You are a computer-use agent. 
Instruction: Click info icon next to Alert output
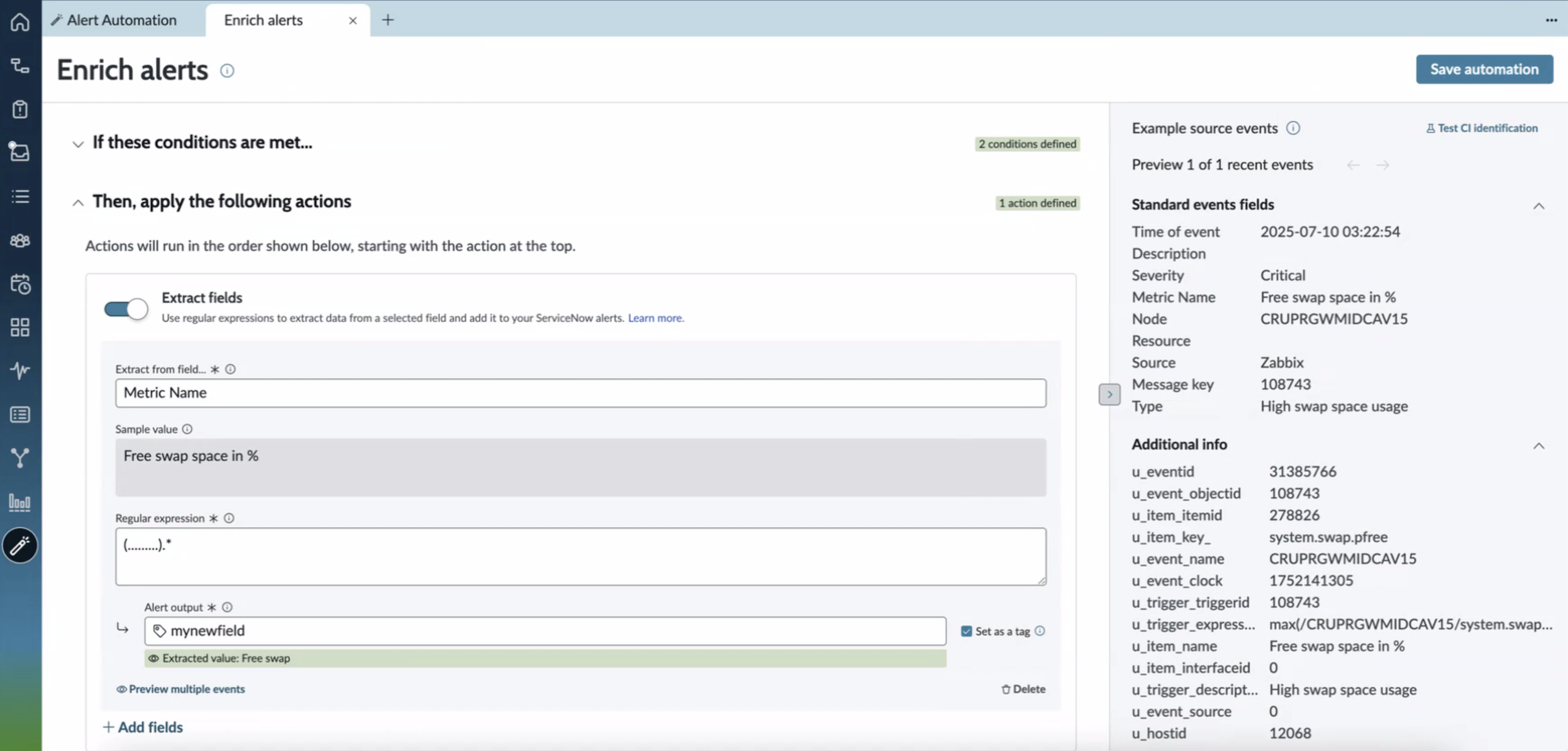[x=227, y=607]
